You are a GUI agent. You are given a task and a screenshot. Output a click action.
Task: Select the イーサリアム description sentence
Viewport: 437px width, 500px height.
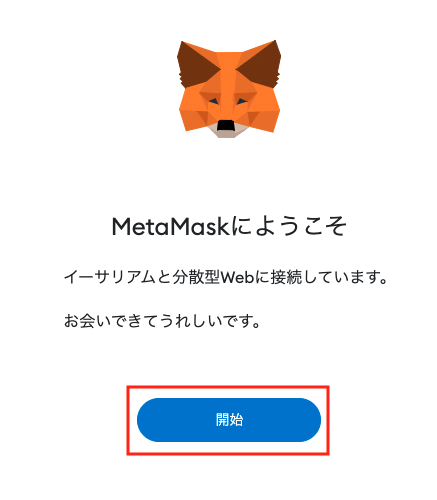click(x=226, y=277)
